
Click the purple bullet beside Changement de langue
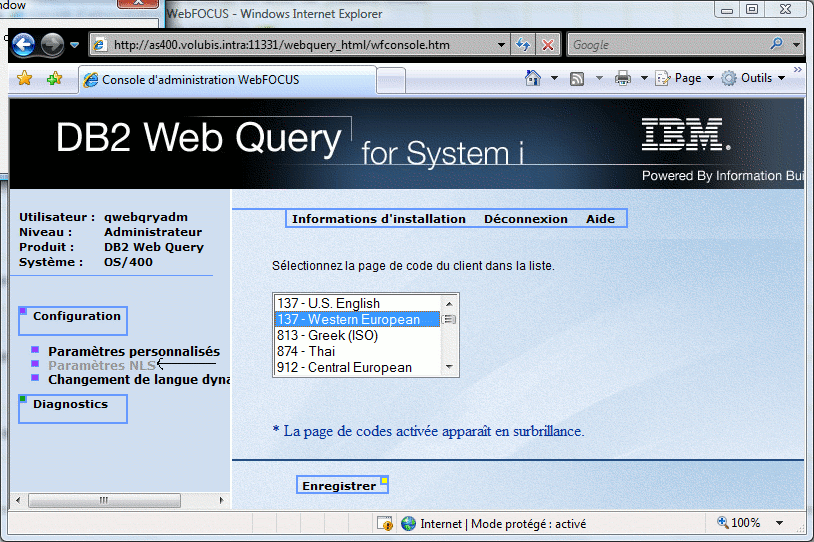pyautogui.click(x=35, y=377)
